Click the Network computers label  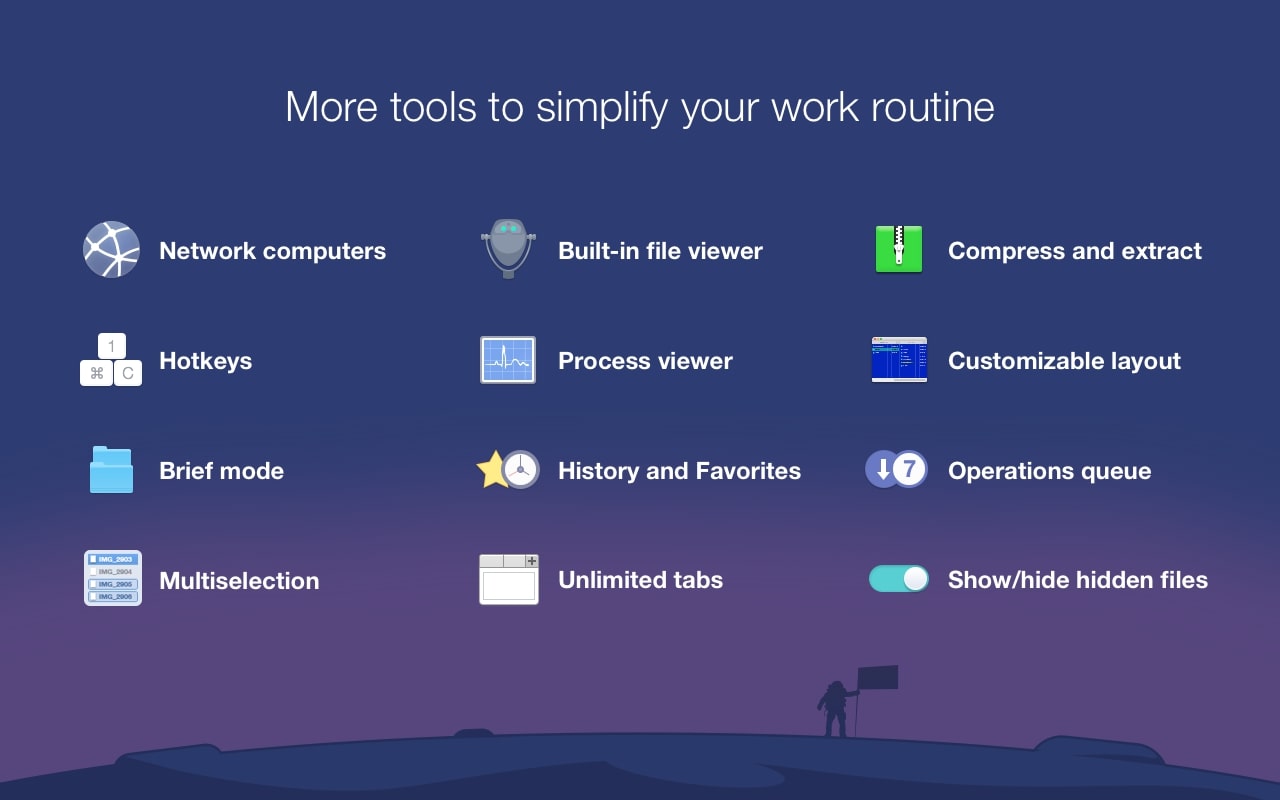pyautogui.click(x=272, y=251)
